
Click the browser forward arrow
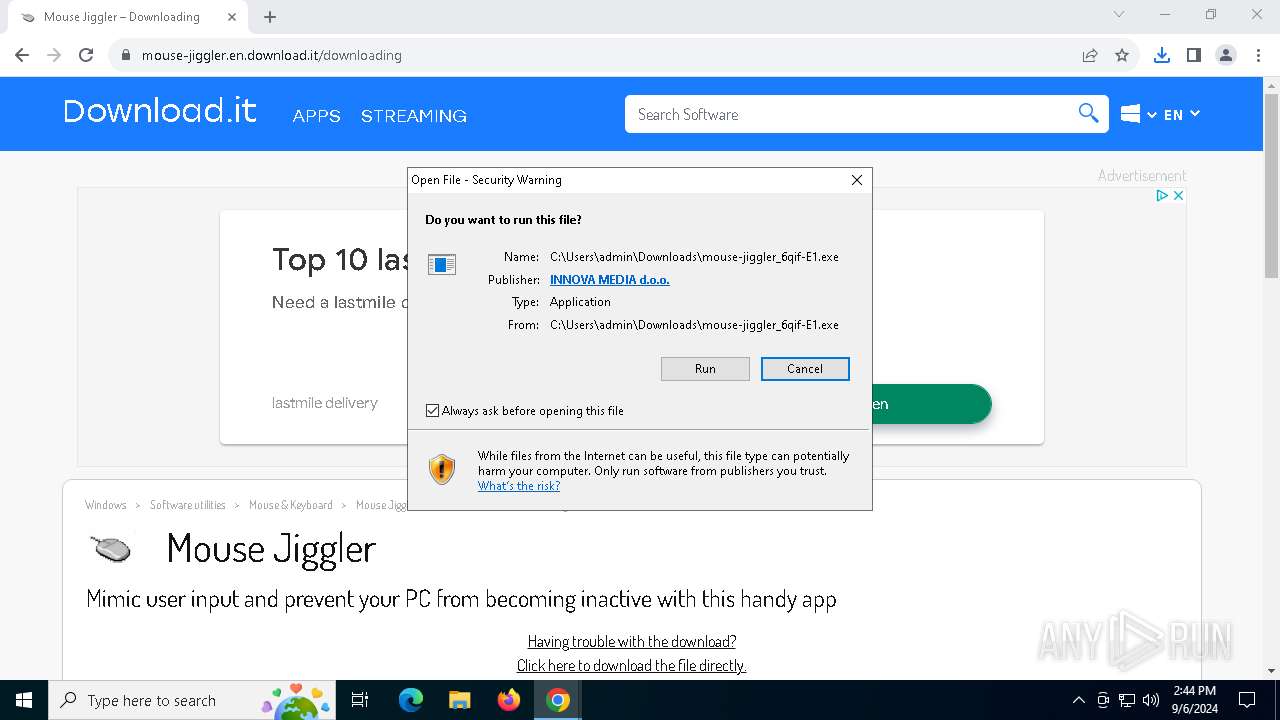54,55
